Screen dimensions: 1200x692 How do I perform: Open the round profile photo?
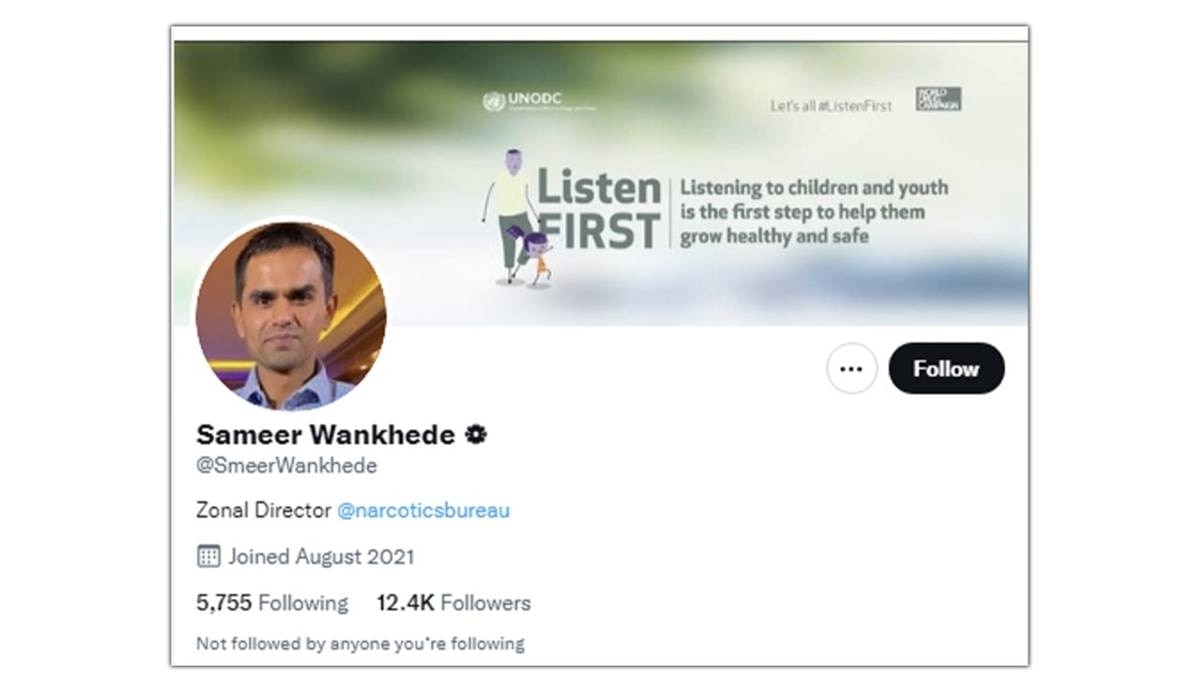click(x=291, y=316)
